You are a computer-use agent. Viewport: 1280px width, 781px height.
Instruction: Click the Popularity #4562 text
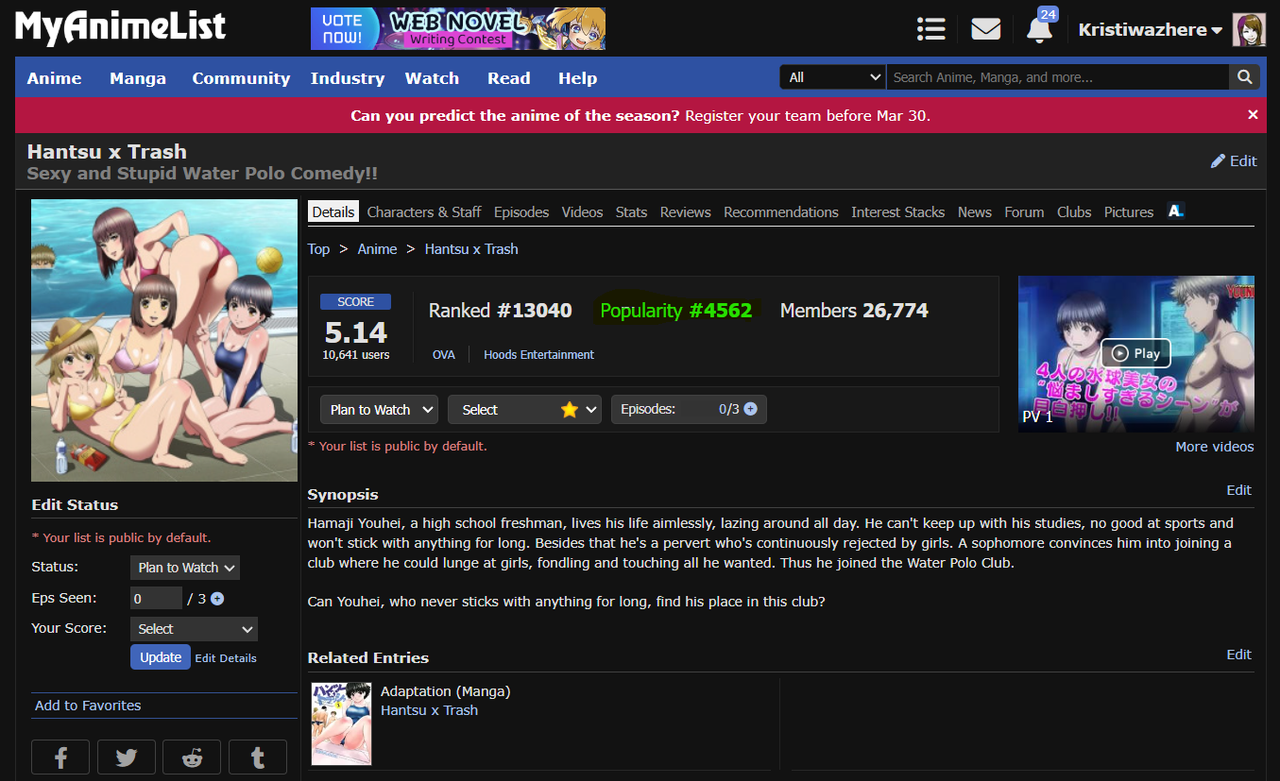676,310
